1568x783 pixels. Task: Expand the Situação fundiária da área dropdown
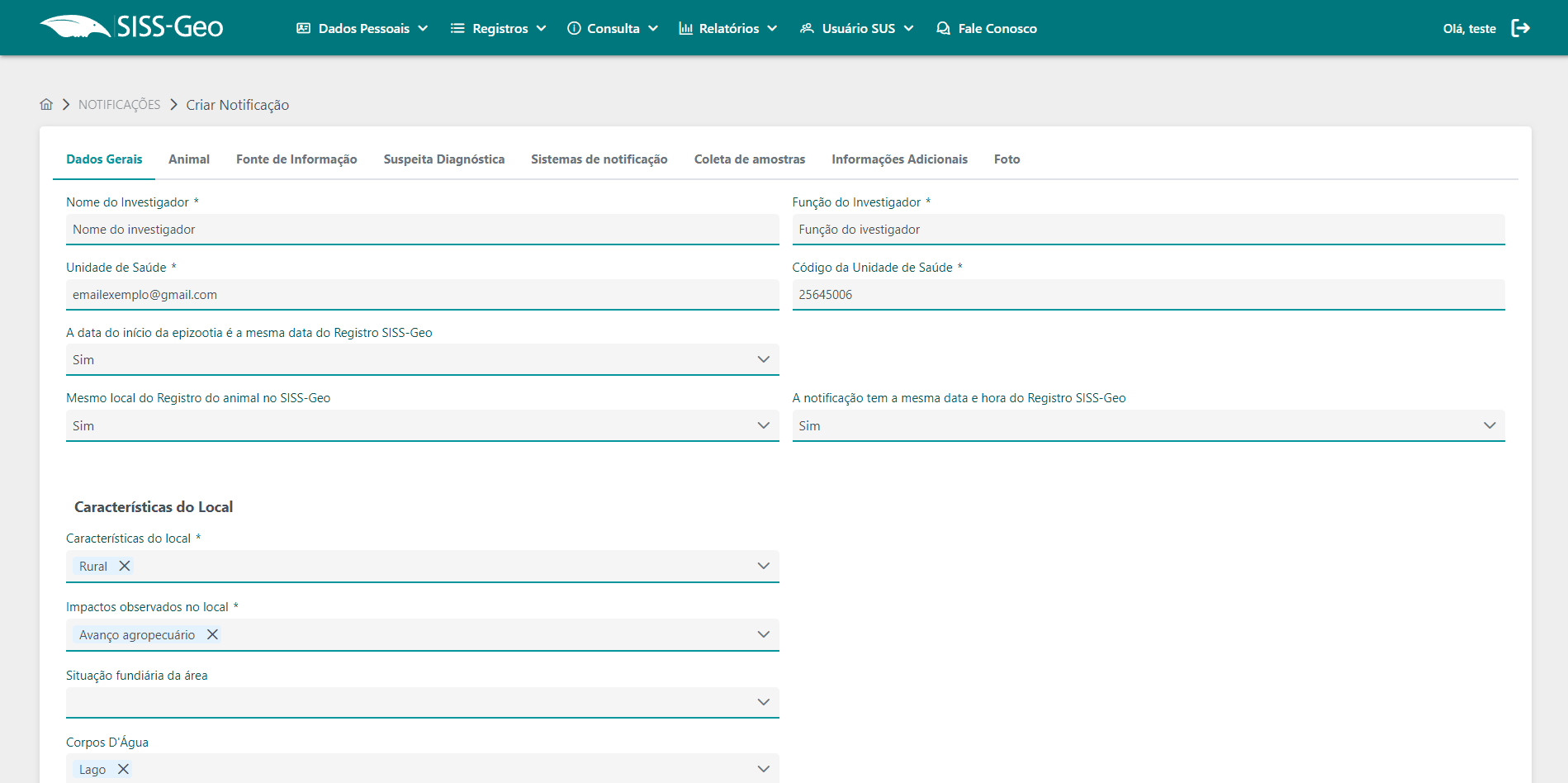point(422,702)
